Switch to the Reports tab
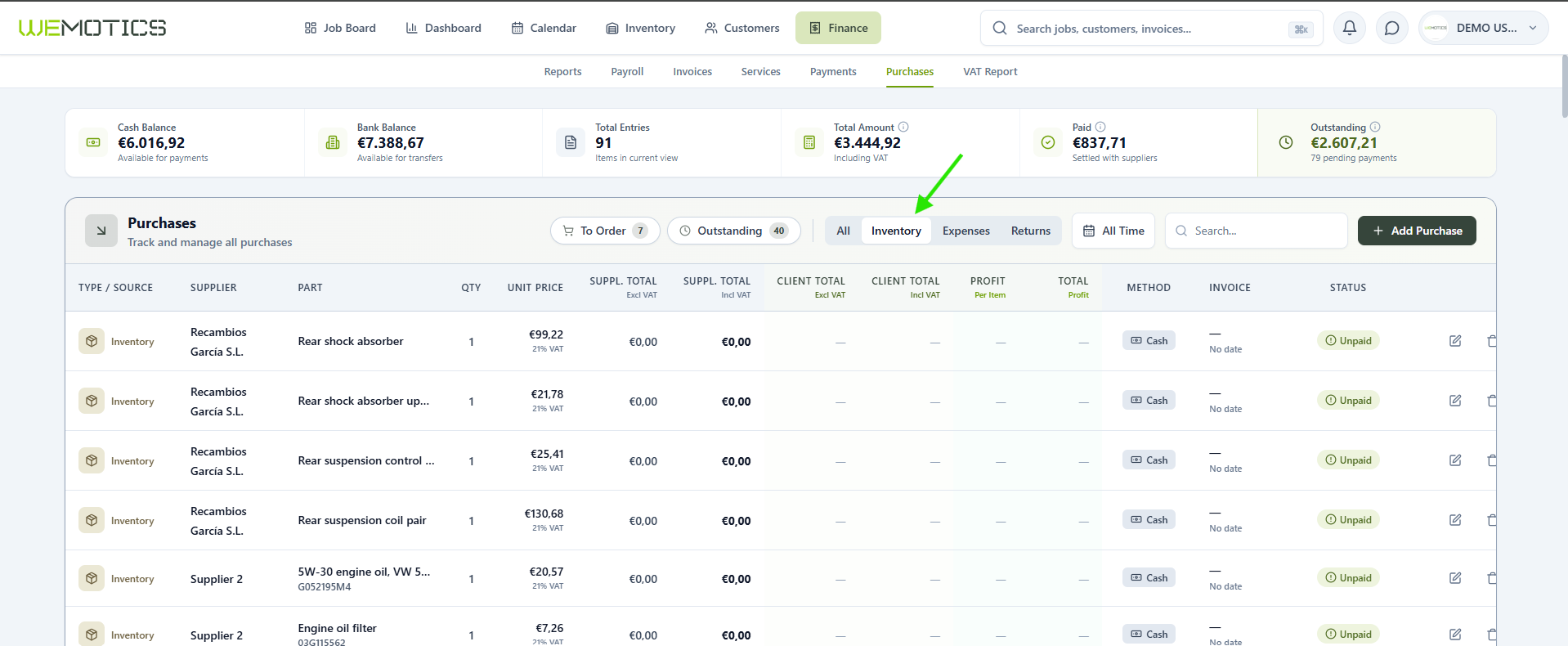1568x646 pixels. [562, 72]
